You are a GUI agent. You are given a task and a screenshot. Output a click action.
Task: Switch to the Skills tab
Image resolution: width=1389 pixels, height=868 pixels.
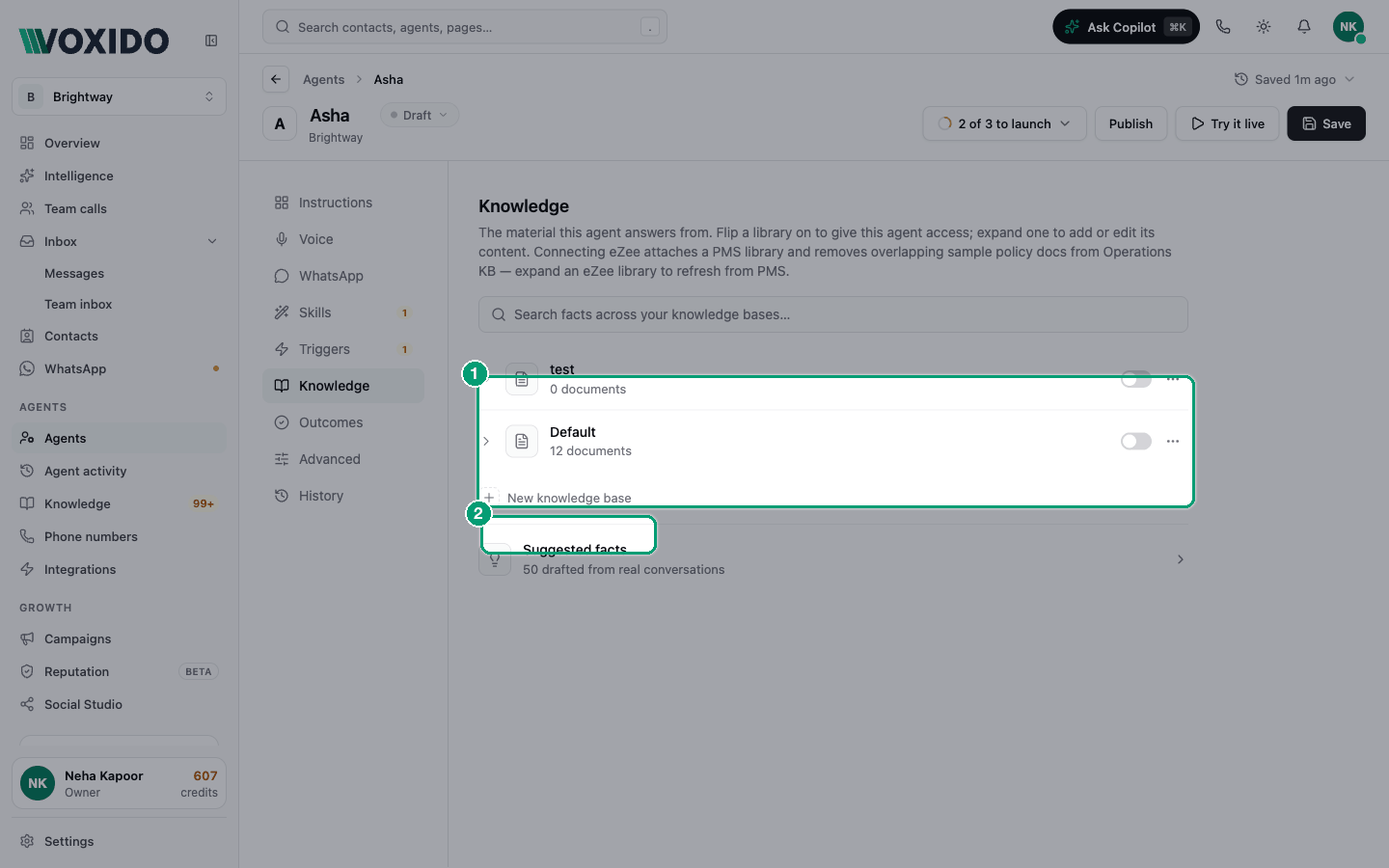343,312
